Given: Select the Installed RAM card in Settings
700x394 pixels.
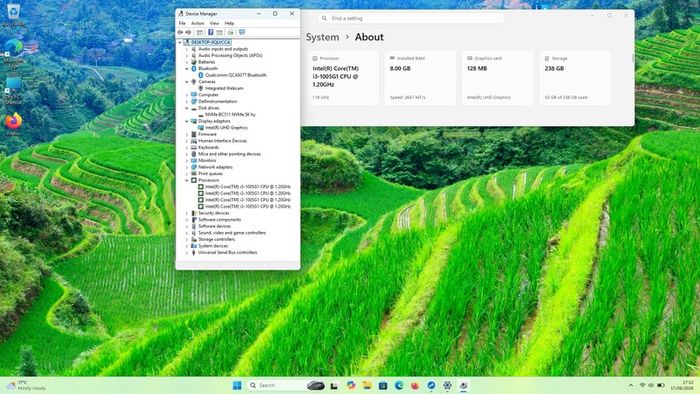Looking at the screenshot, I should [x=421, y=79].
